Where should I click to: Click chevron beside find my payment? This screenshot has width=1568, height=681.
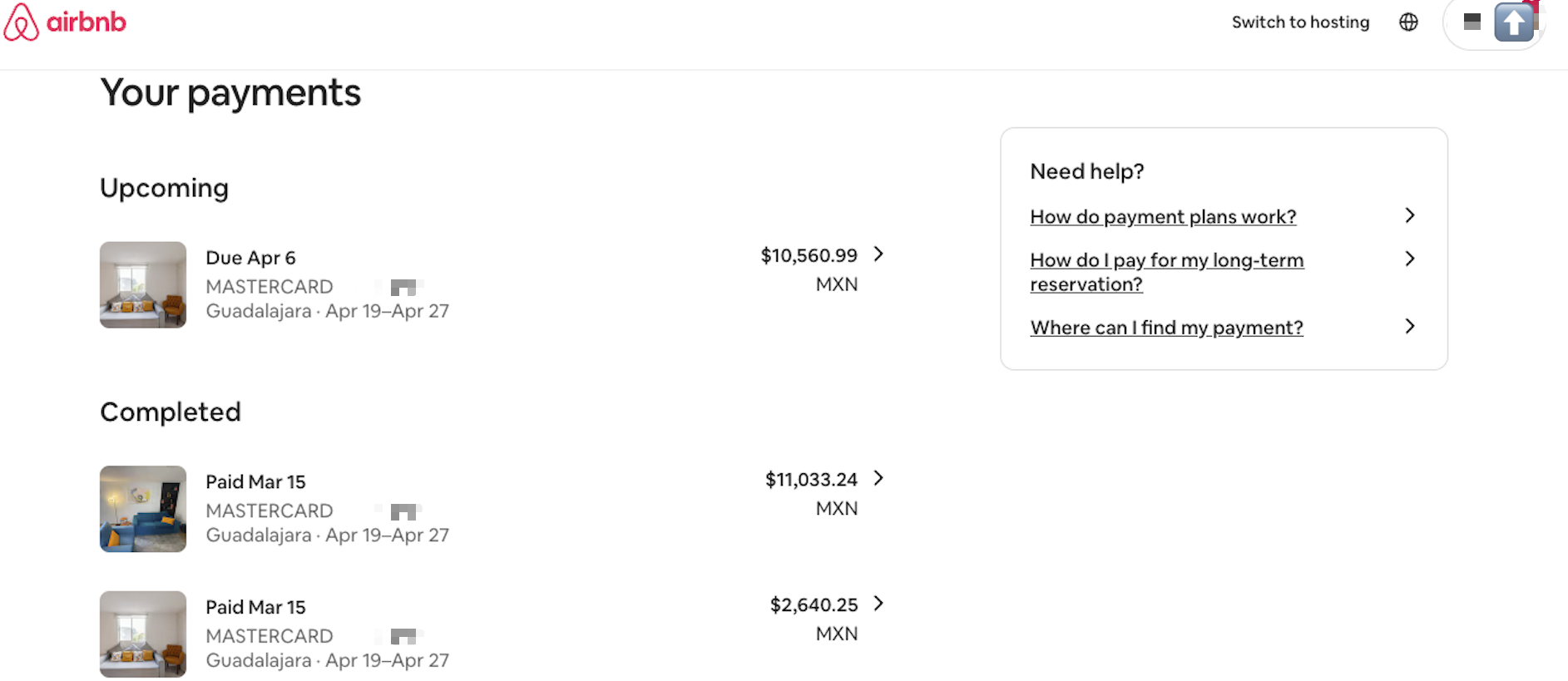click(x=1410, y=326)
